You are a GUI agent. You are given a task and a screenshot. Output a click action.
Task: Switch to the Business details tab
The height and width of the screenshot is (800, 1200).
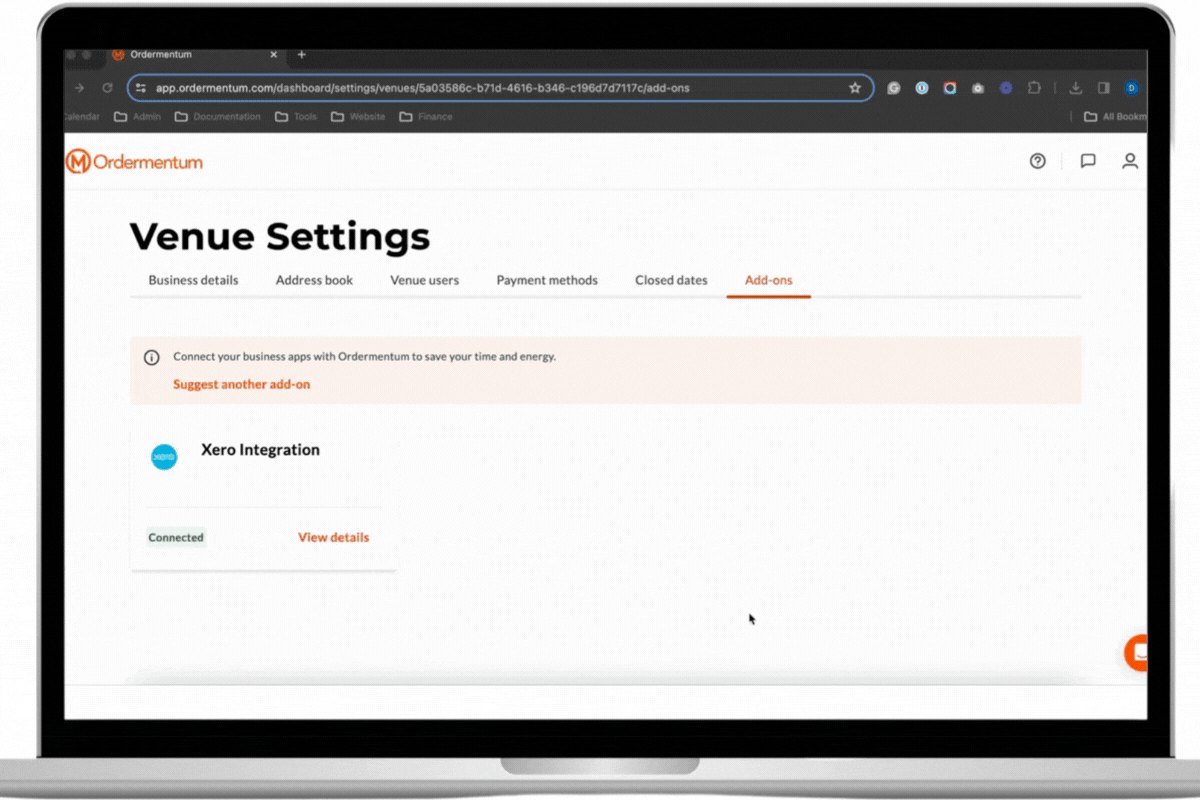(193, 280)
